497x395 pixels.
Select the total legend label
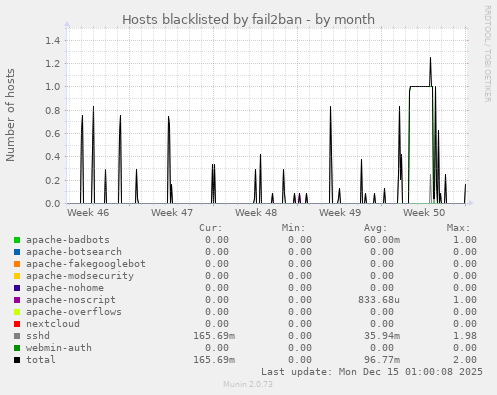[x=41, y=360]
